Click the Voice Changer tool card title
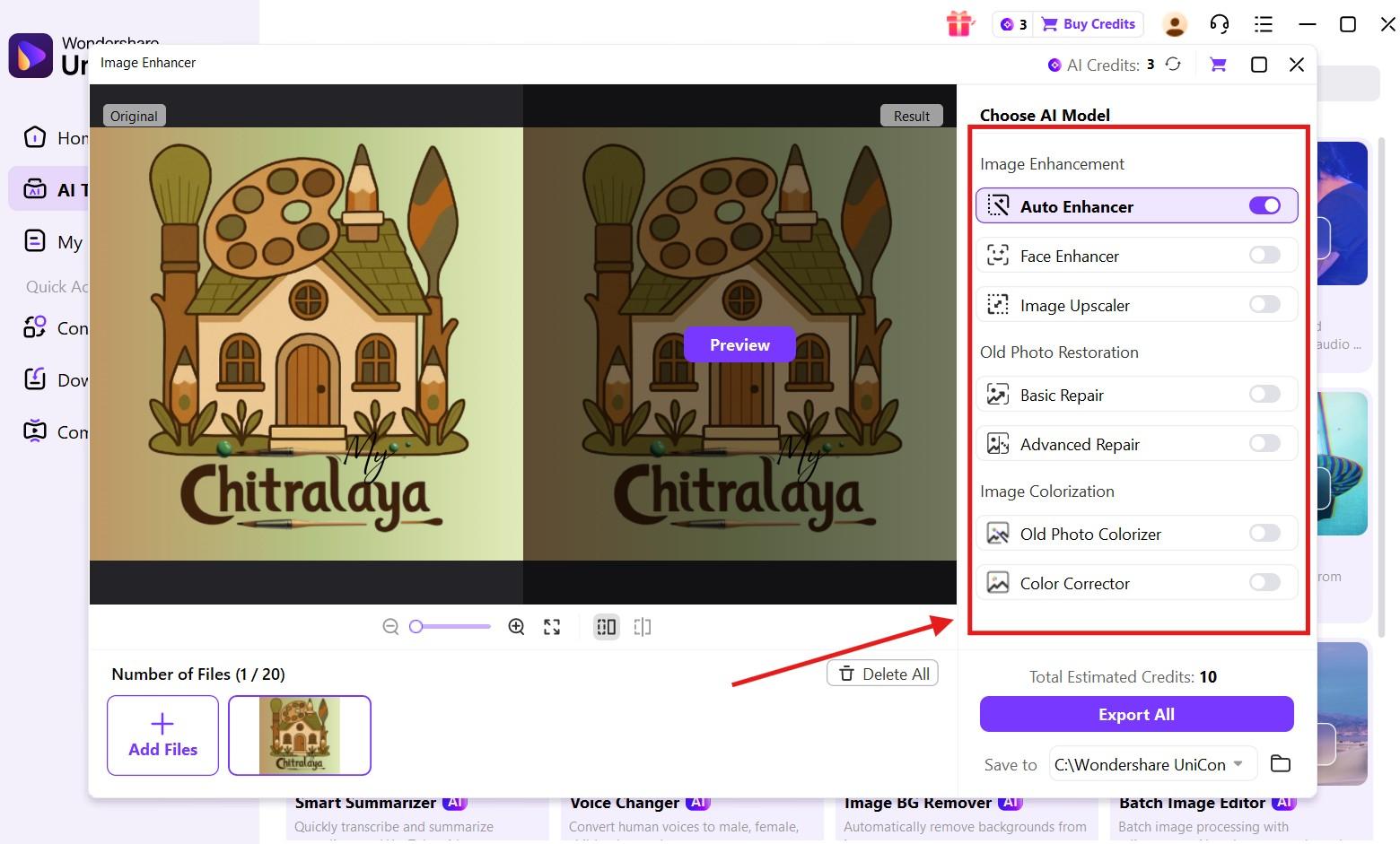 [625, 803]
